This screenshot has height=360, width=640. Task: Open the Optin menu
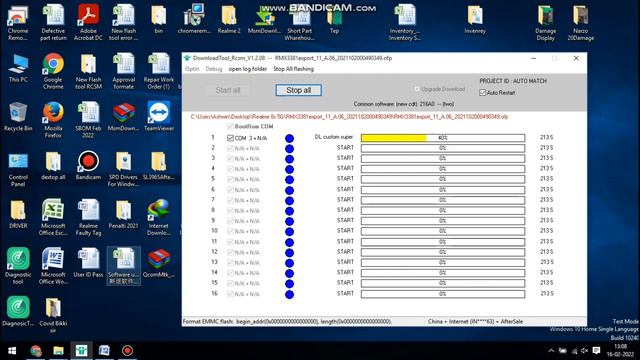pos(192,69)
